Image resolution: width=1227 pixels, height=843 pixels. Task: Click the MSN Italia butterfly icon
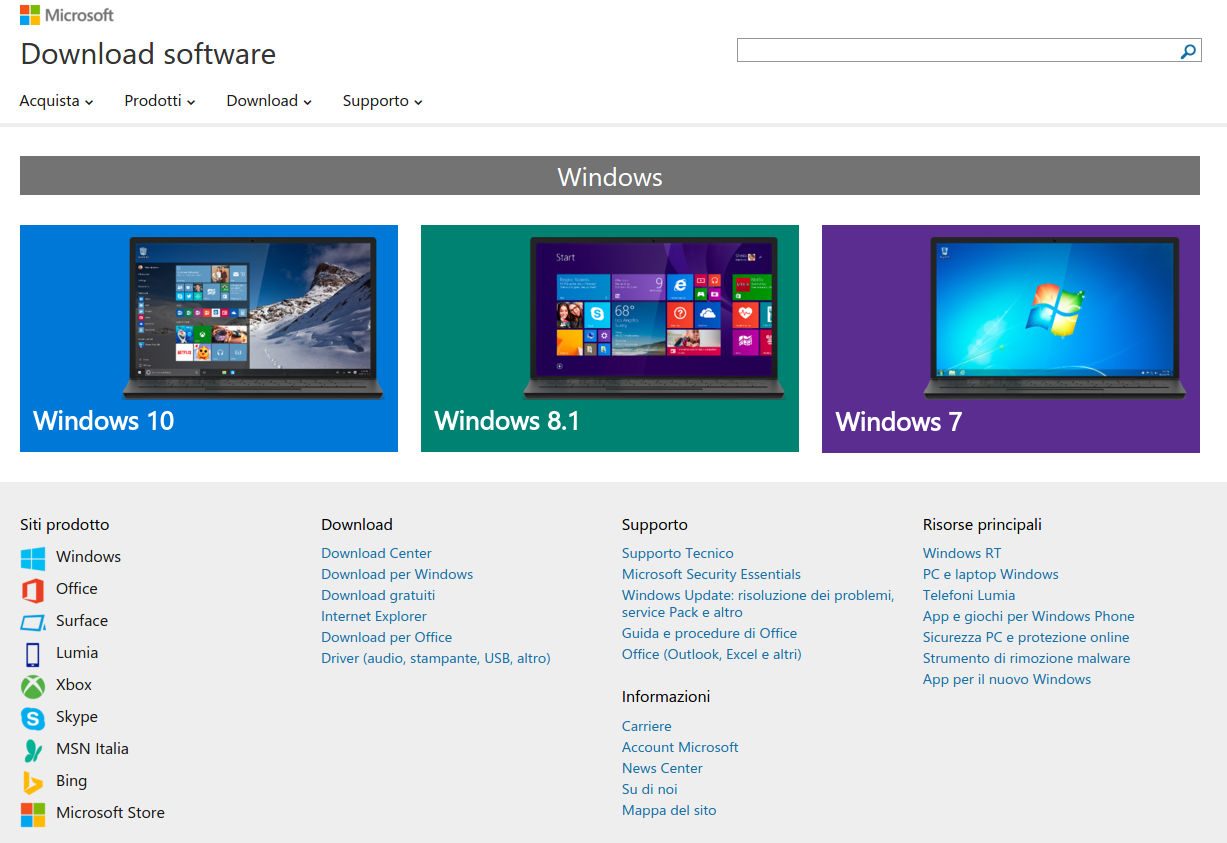[x=33, y=750]
